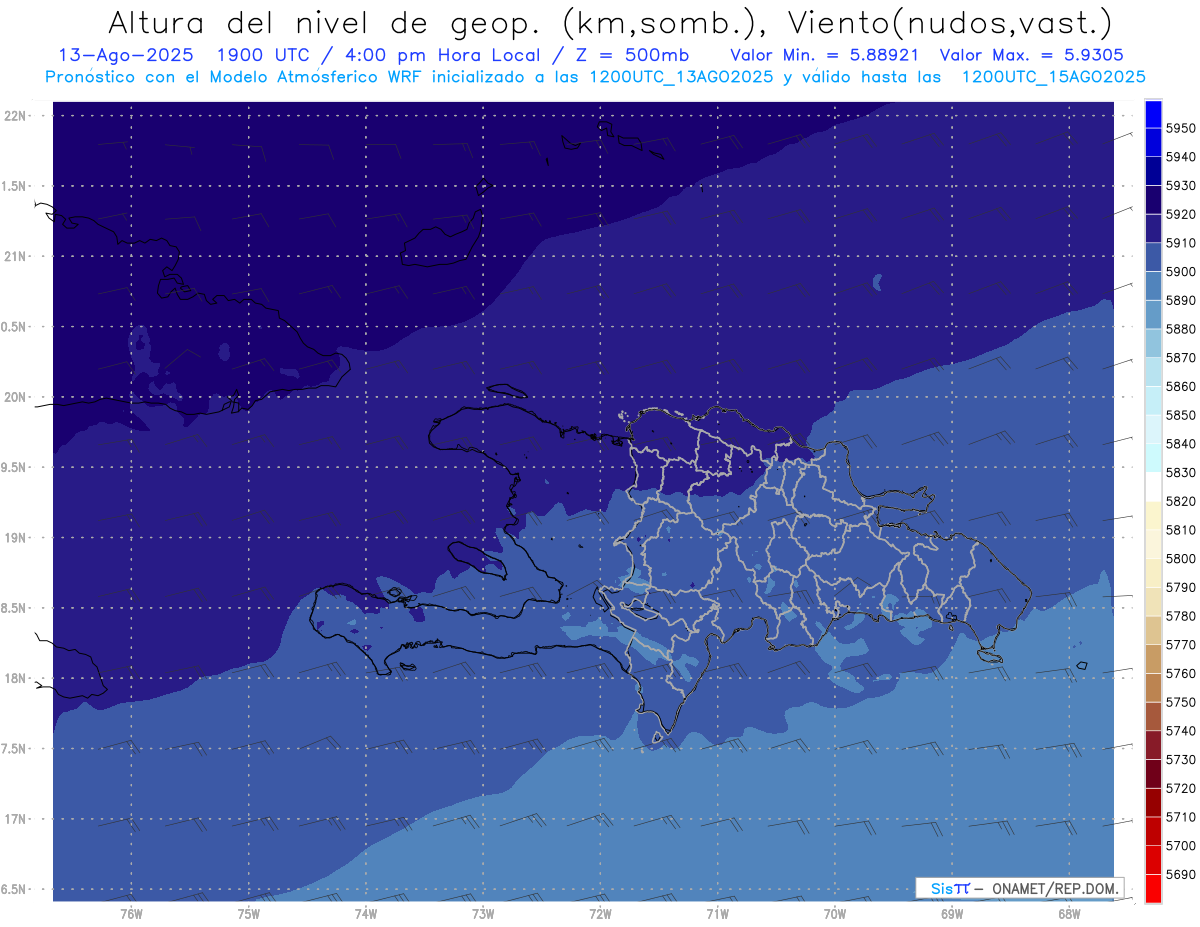Image resolution: width=1200 pixels, height=927 pixels.
Task: Select the colorbar band between 5720 and 5730
Action: [x=1153, y=773]
